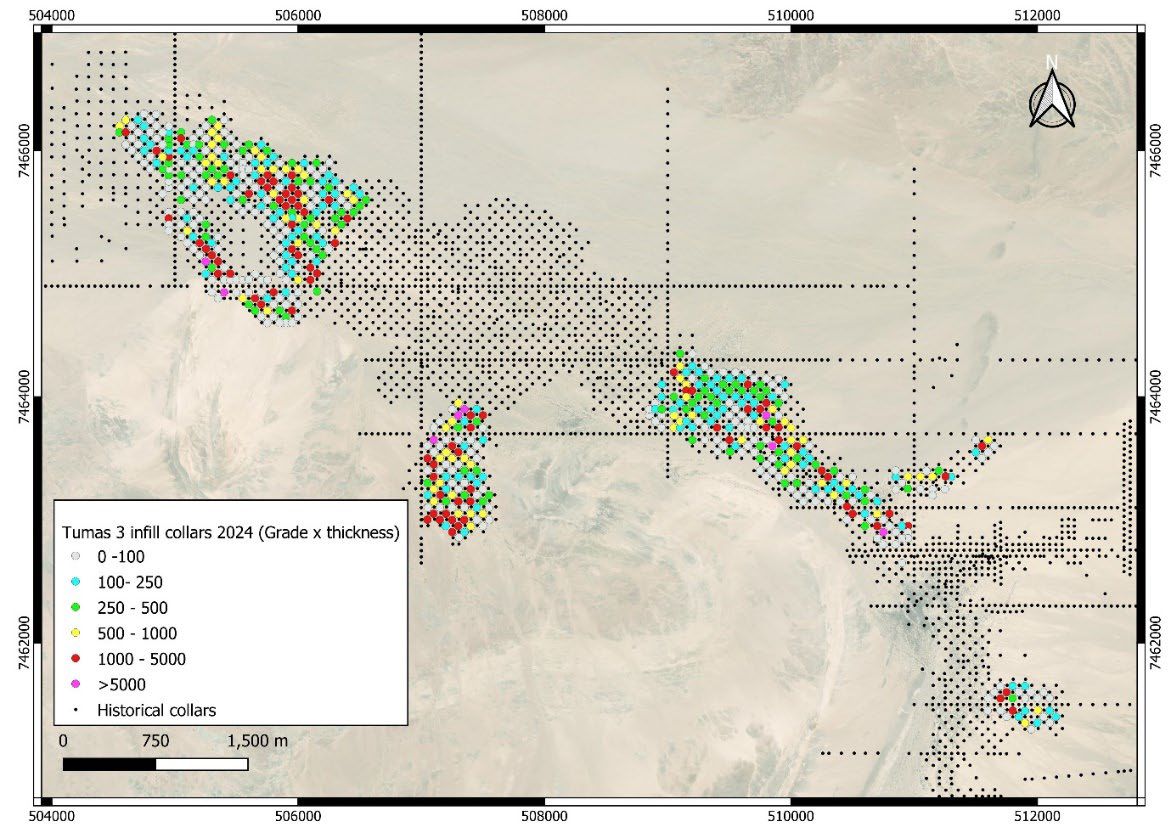Click the magenta >5000 legend dot
1172x827 pixels.
pos(76,685)
